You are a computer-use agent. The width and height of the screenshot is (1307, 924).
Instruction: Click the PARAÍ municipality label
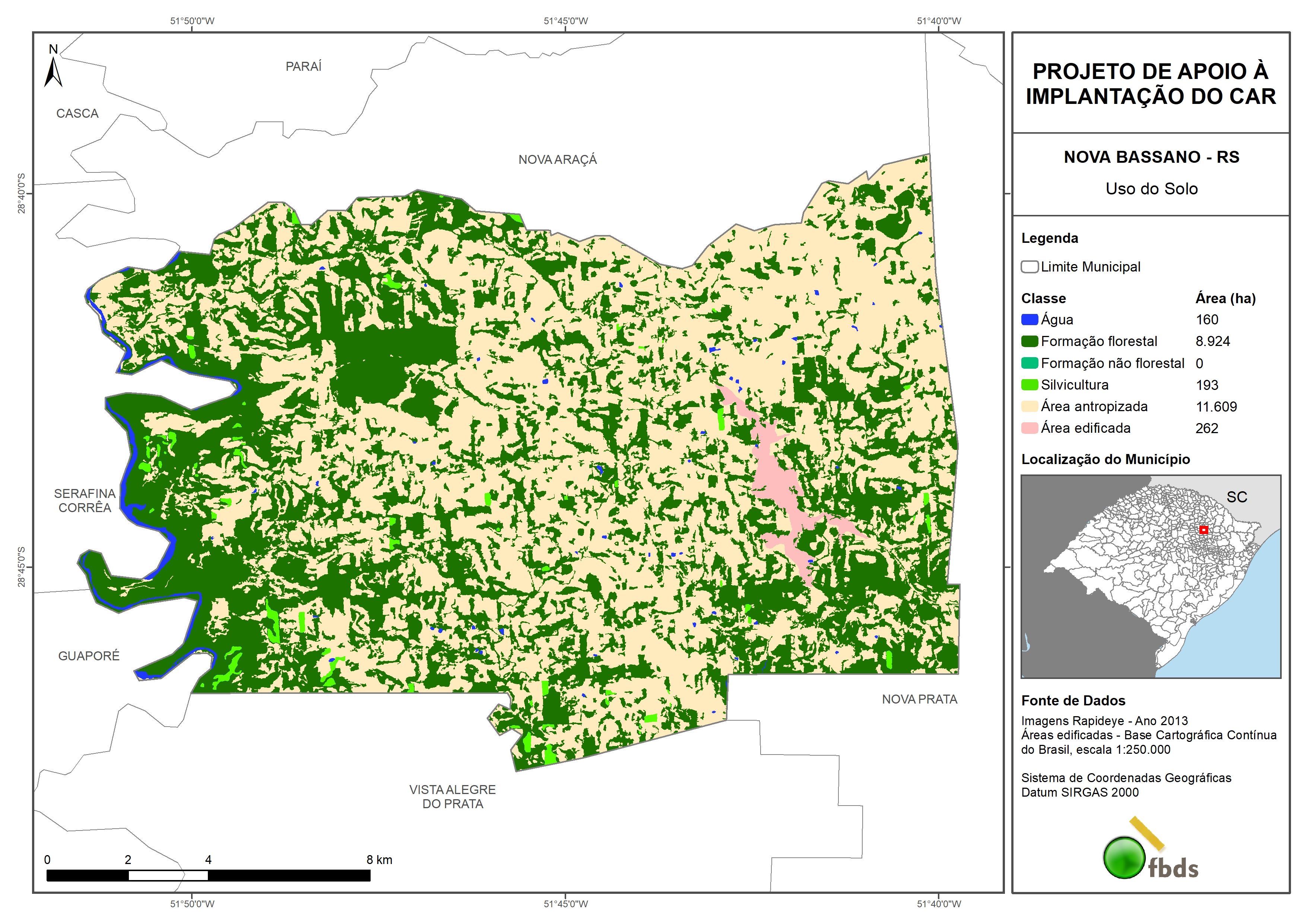(304, 67)
